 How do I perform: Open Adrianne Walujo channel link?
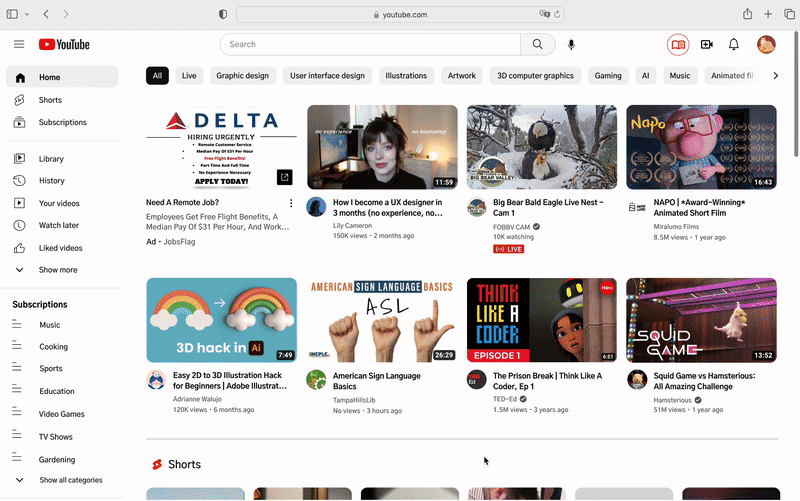(197, 399)
